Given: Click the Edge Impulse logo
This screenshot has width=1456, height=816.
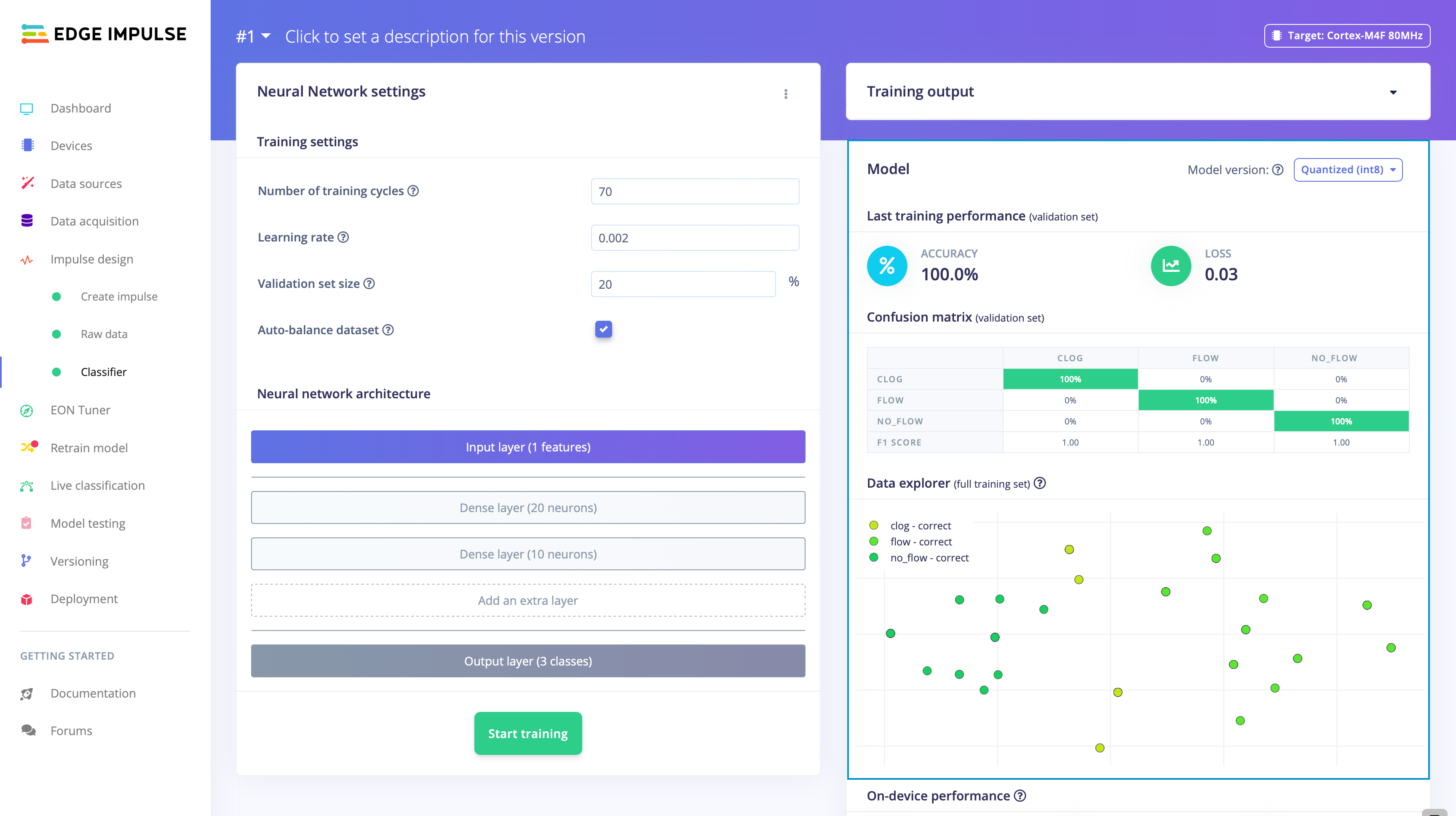Looking at the screenshot, I should (104, 34).
